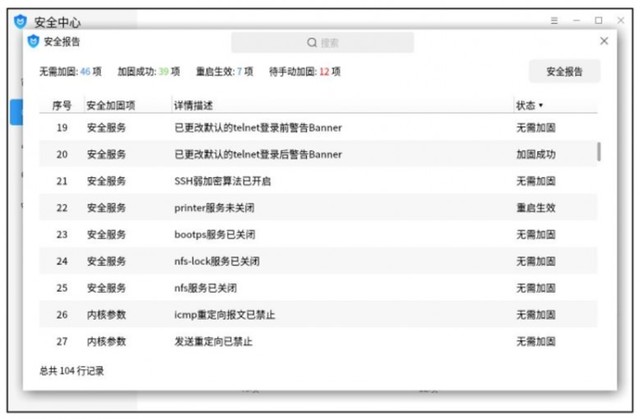
Task: Click 加固成功 status in row 20
Action: (x=535, y=155)
